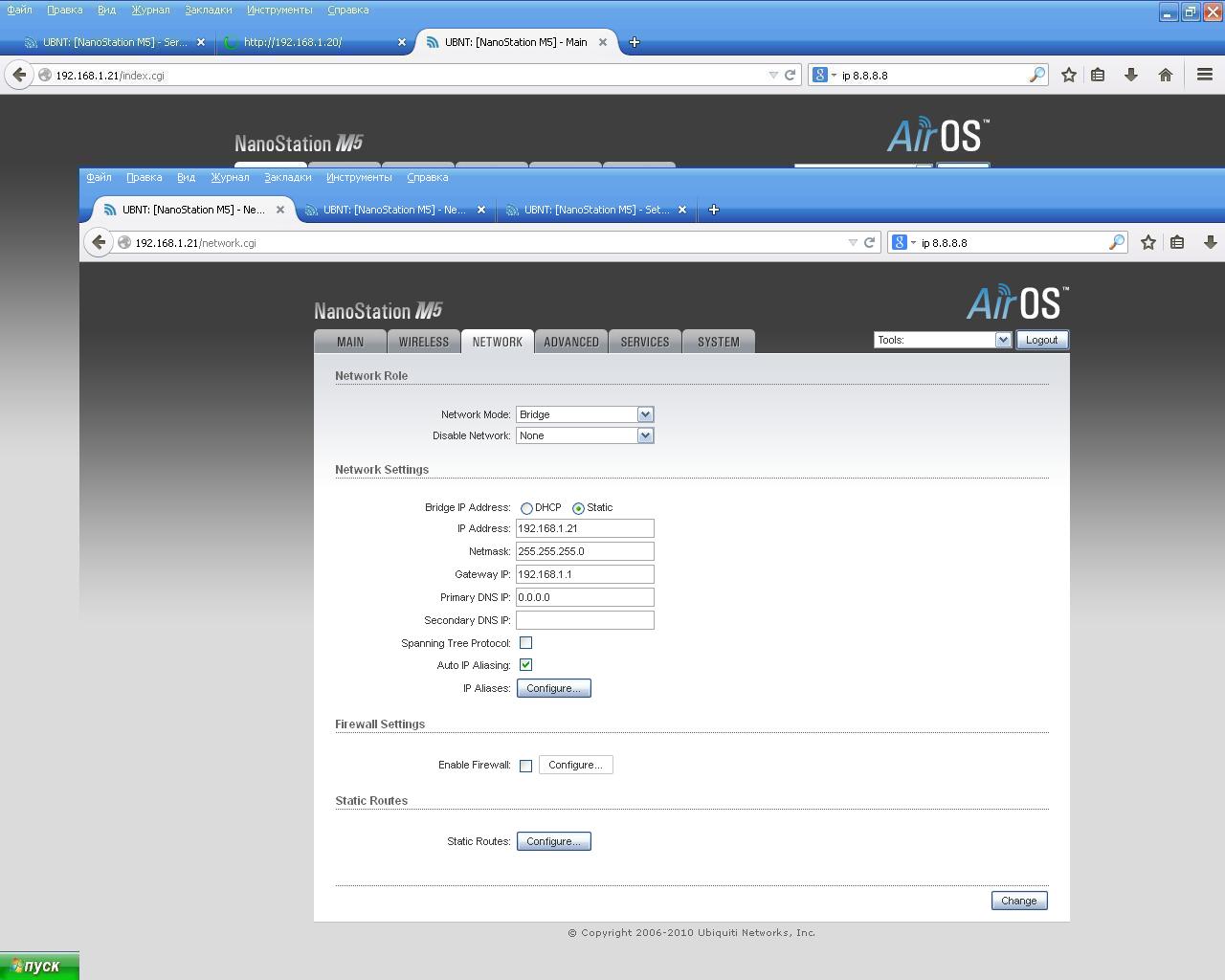Uncheck Auto IP Aliasing

coord(525,665)
